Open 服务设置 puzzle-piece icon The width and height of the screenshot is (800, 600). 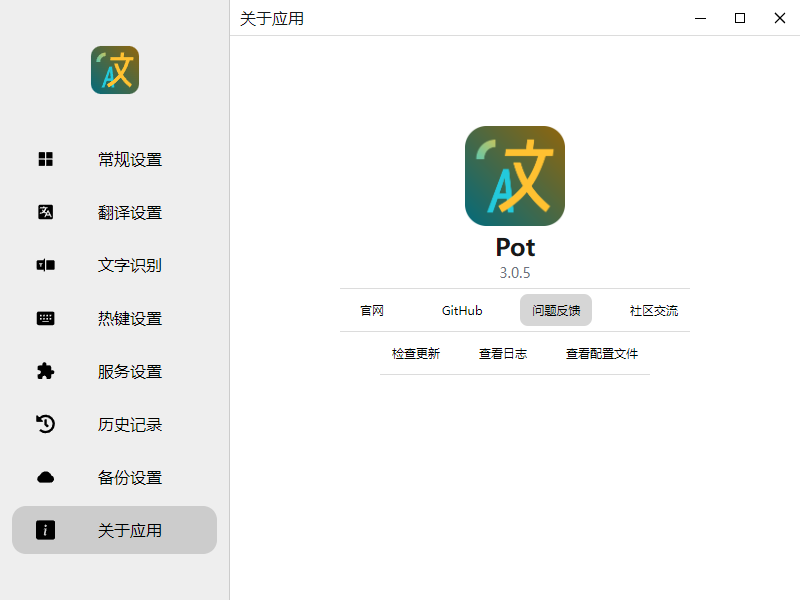point(45,371)
